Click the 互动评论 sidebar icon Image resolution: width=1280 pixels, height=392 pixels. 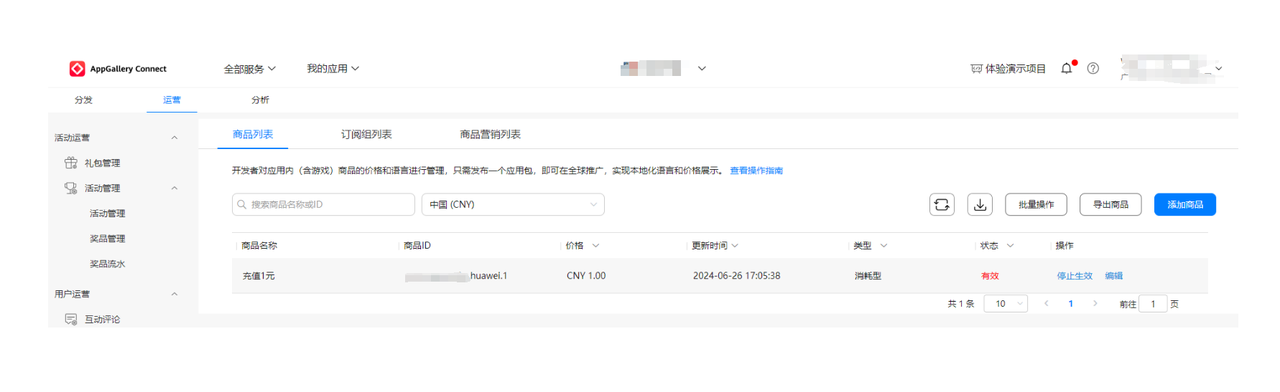[71, 319]
